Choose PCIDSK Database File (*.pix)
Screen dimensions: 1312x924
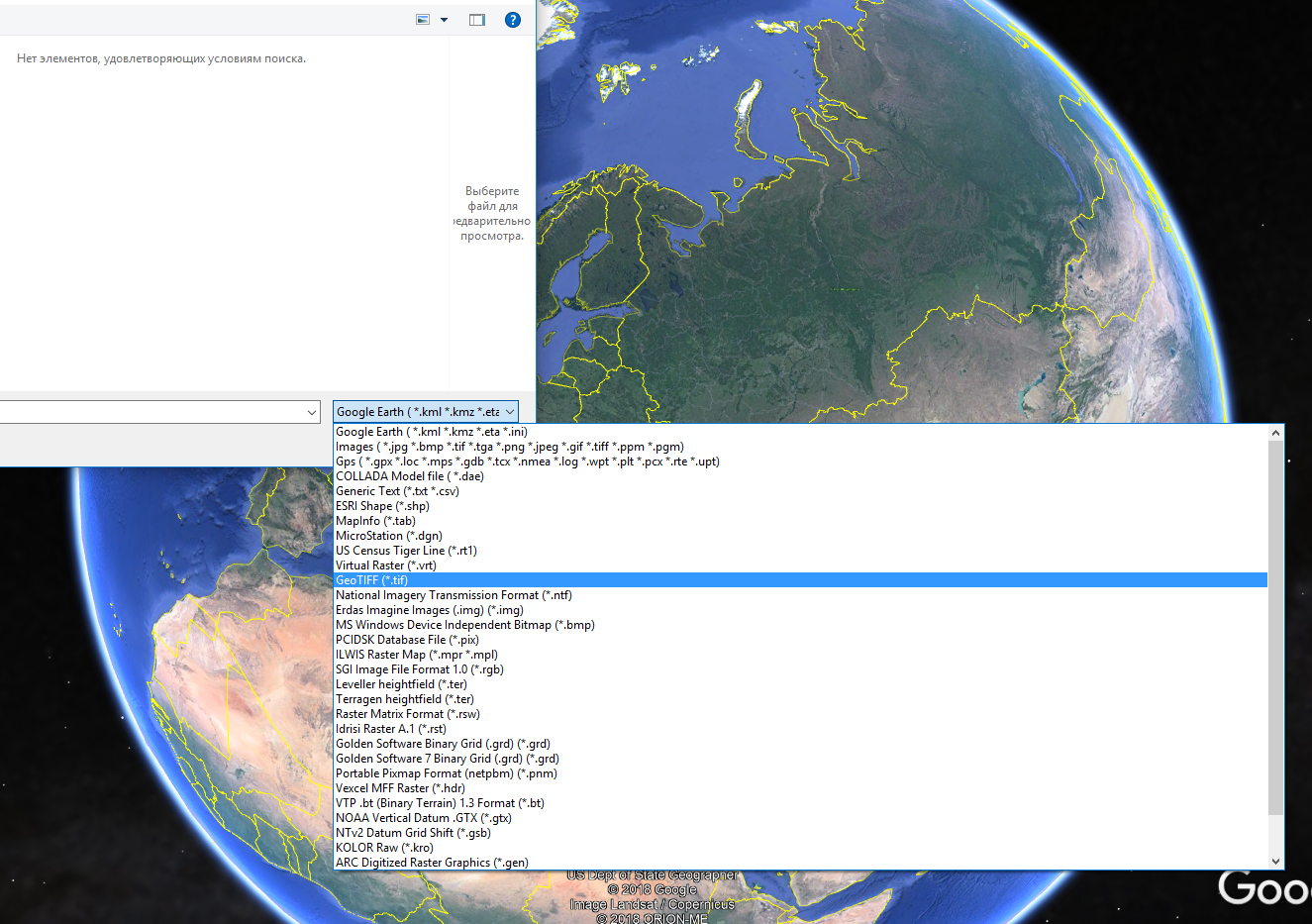pos(800,640)
